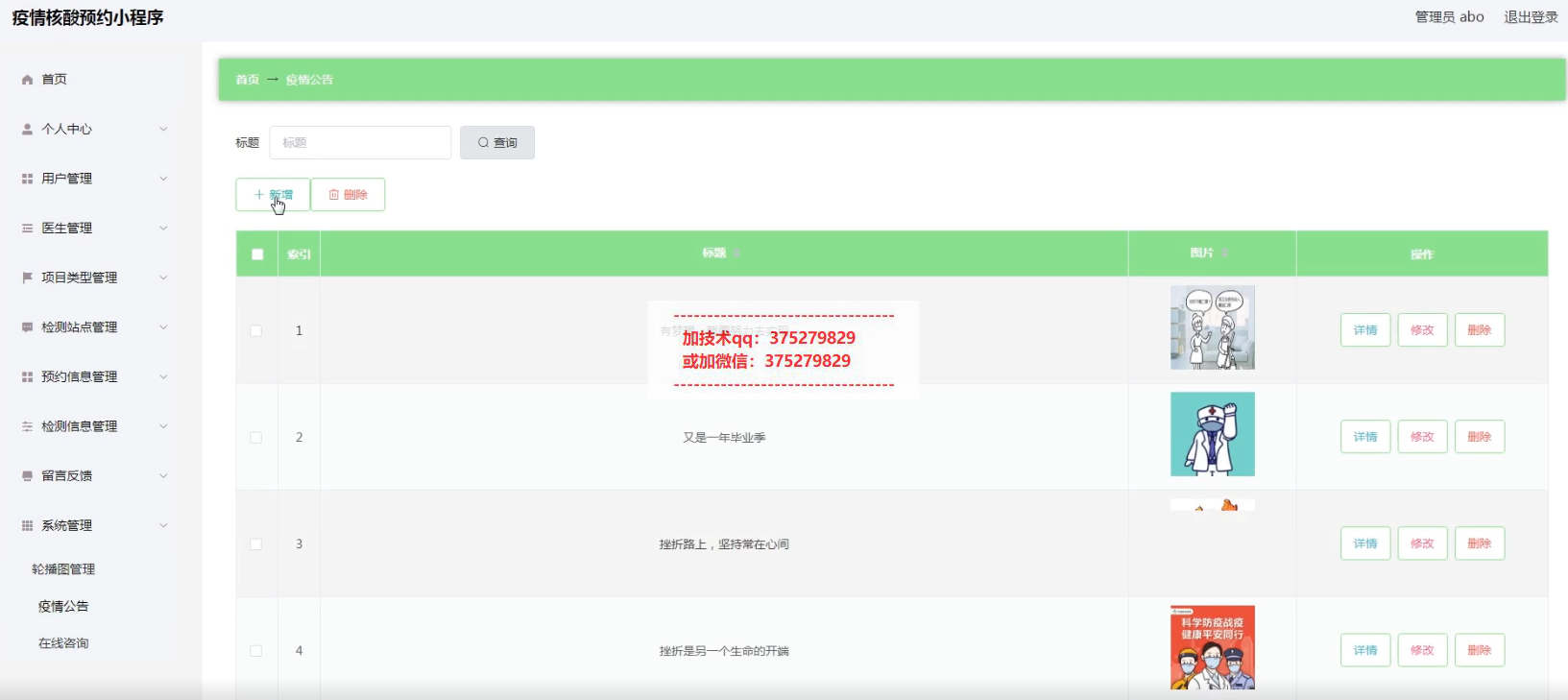1568x700 pixels.
Task: Click the grid icon beside 系统管理
Action: tap(27, 526)
